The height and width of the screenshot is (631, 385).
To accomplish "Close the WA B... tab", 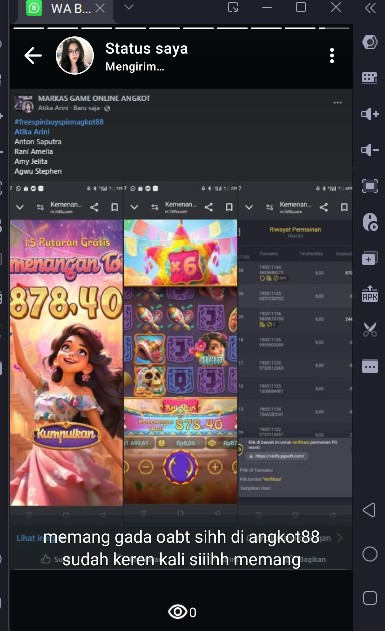I will click(x=100, y=8).
